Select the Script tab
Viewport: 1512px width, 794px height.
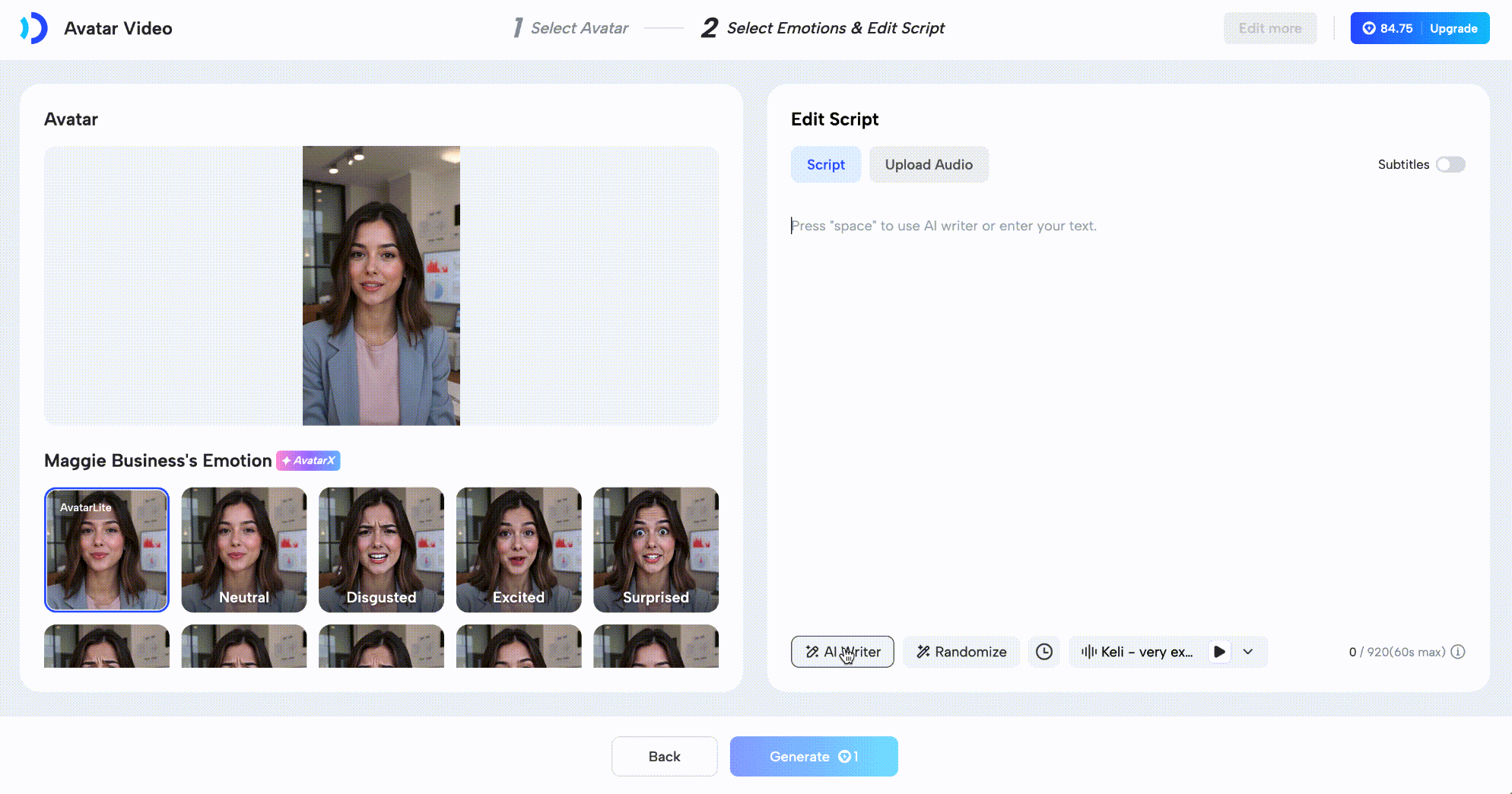(x=825, y=164)
